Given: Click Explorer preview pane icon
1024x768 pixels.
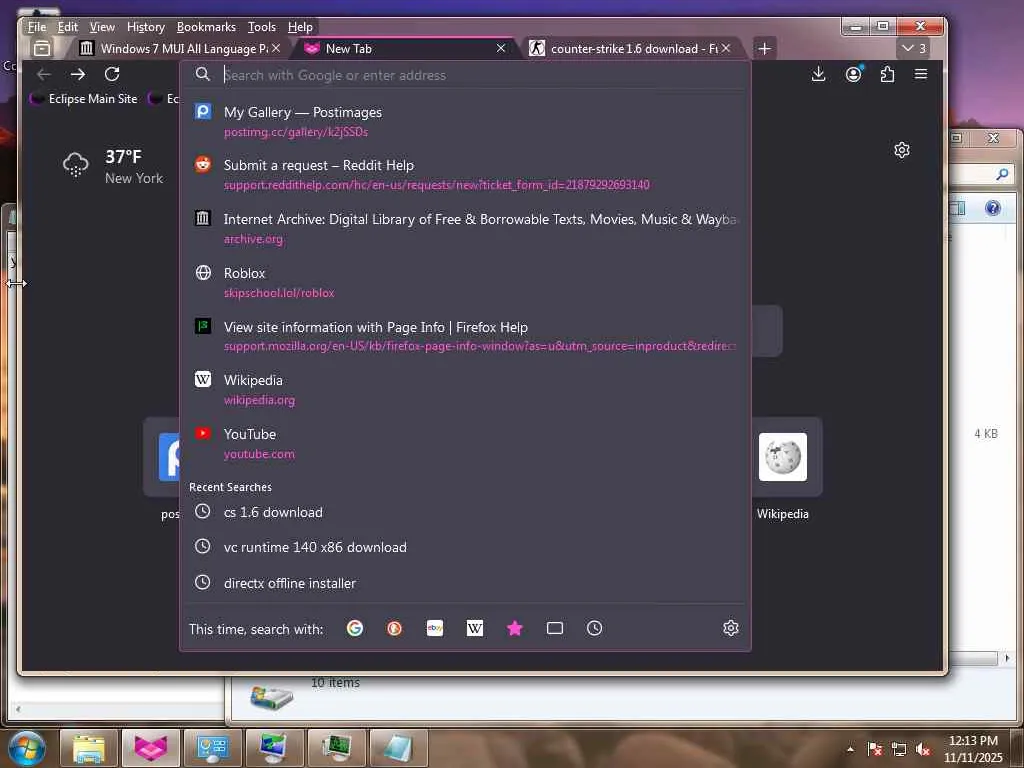Looking at the screenshot, I should (957, 208).
